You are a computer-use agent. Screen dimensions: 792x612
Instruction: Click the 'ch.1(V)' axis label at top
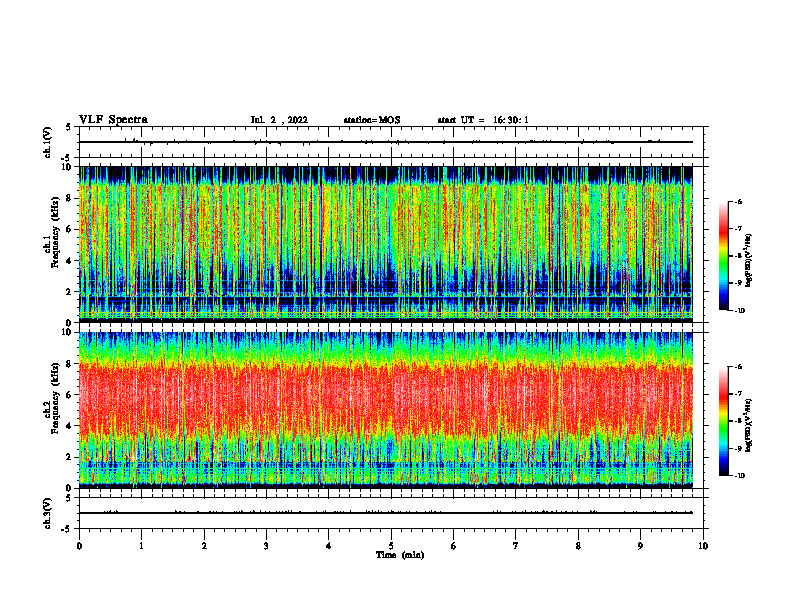click(47, 142)
